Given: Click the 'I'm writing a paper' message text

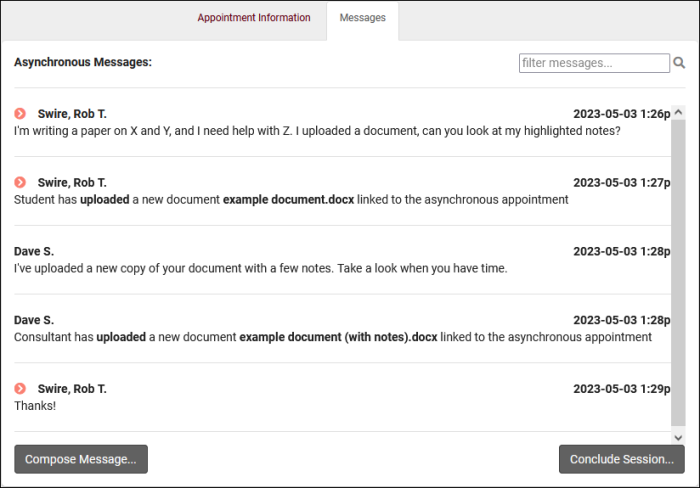Looking at the screenshot, I should [317, 131].
